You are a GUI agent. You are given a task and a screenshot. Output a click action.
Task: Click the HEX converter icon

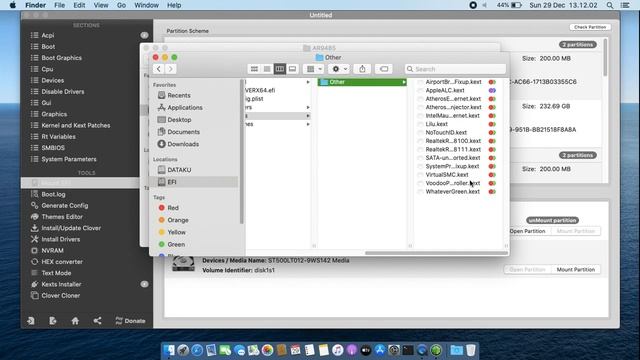click(x=35, y=262)
